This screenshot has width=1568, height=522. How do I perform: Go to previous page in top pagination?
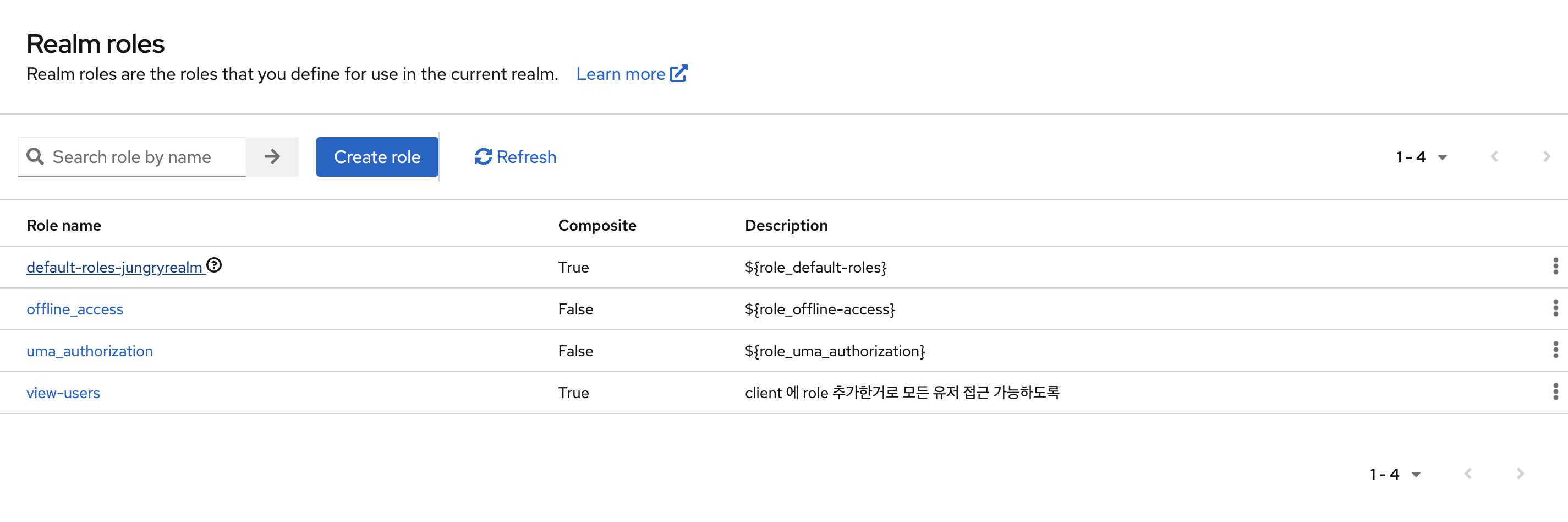(x=1494, y=156)
